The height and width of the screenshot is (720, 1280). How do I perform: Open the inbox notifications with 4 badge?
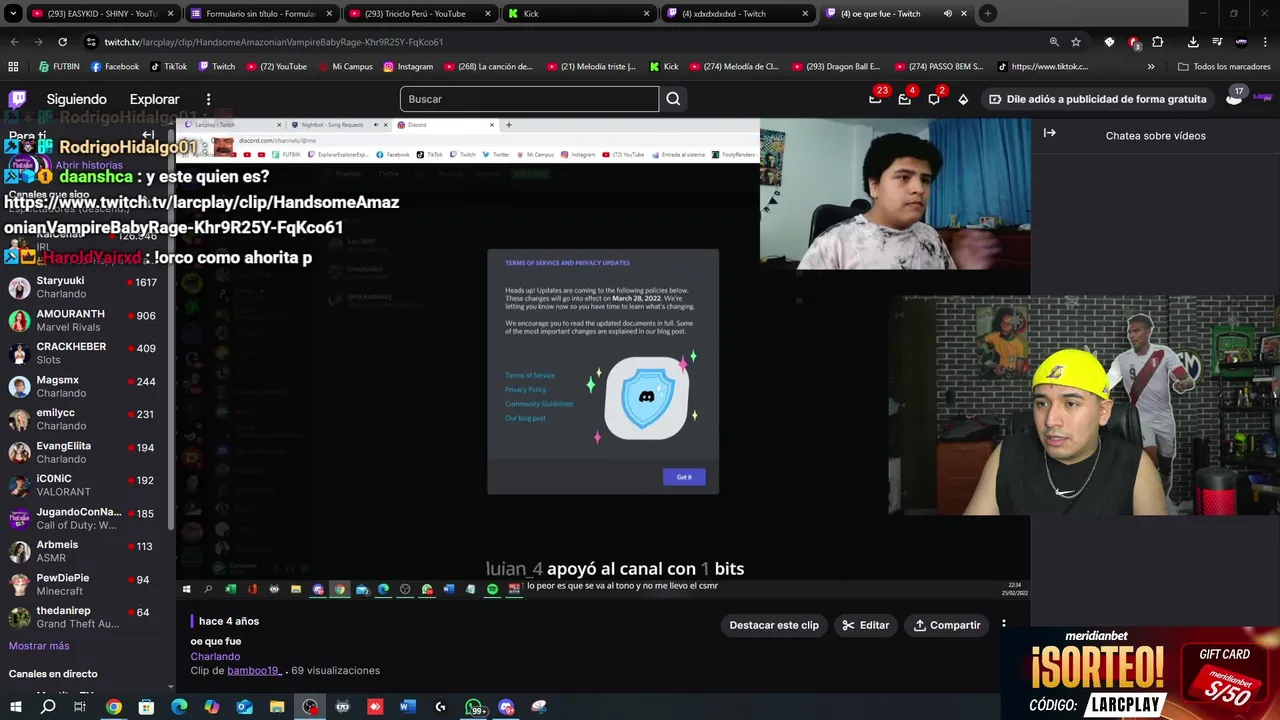pyautogui.click(x=904, y=99)
